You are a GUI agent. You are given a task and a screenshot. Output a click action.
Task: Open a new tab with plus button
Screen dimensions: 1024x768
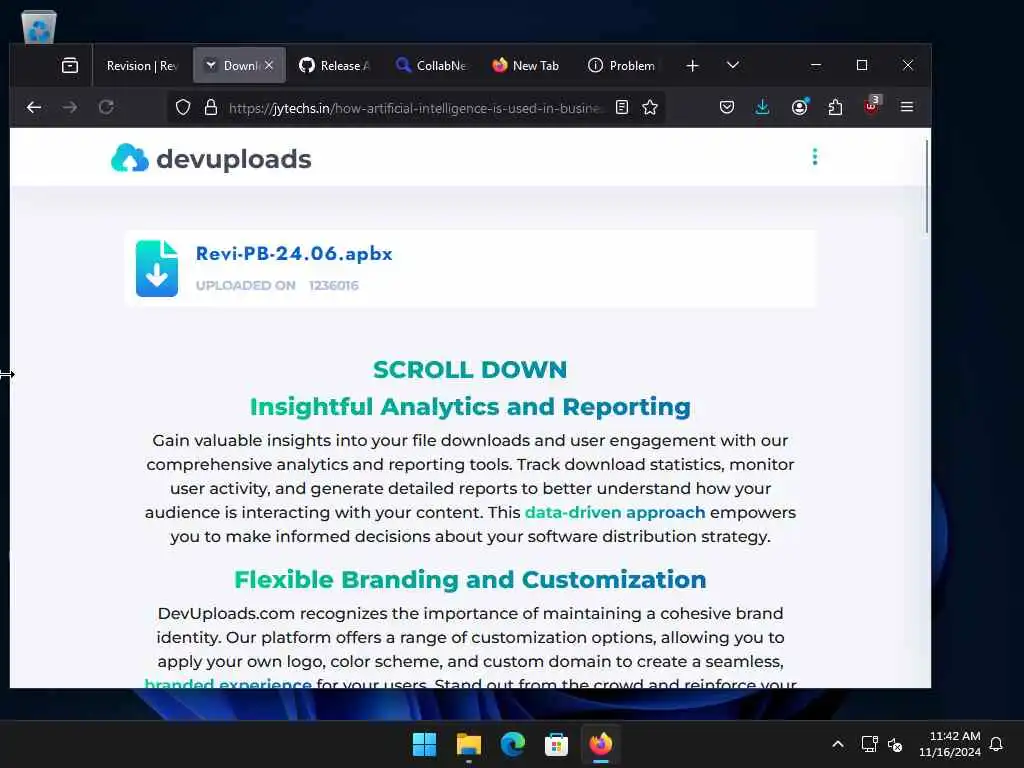point(693,65)
